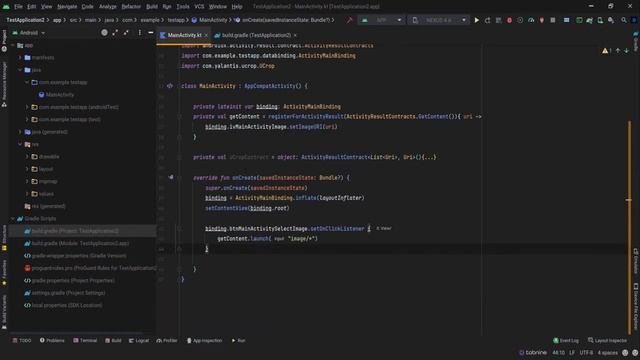The image size is (640, 360).
Task: Click the Debug app bug icon
Action: (x=509, y=20)
